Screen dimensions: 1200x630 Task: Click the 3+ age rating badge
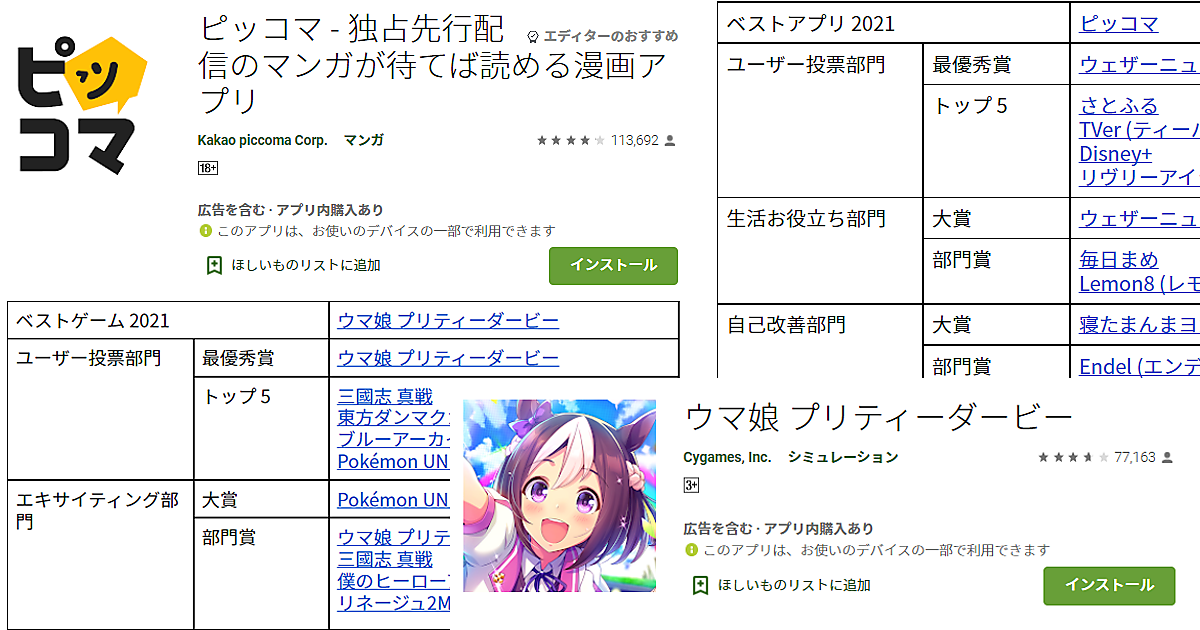coord(691,485)
